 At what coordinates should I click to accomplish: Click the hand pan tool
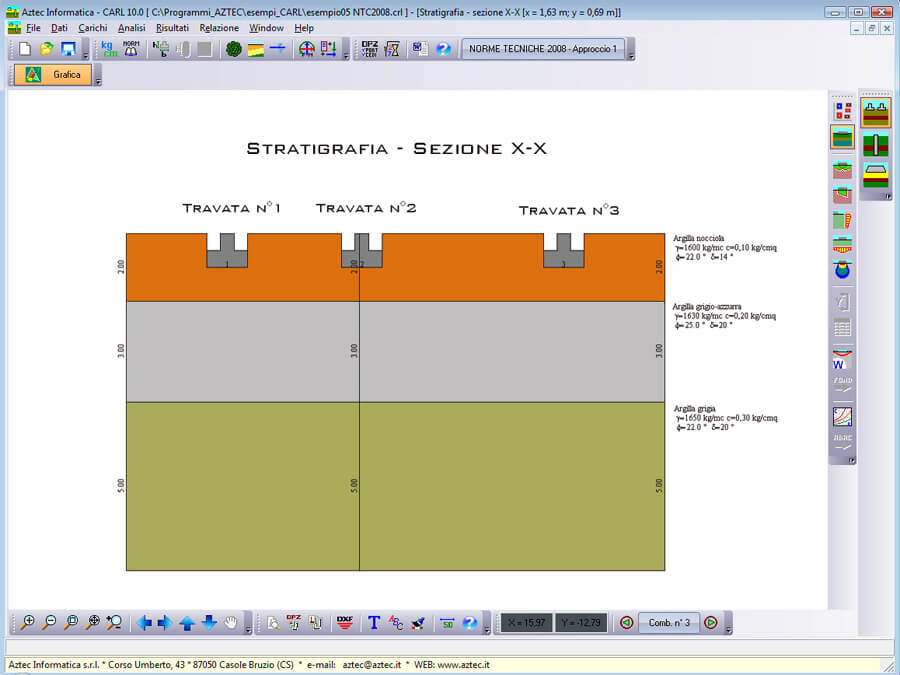coord(231,622)
